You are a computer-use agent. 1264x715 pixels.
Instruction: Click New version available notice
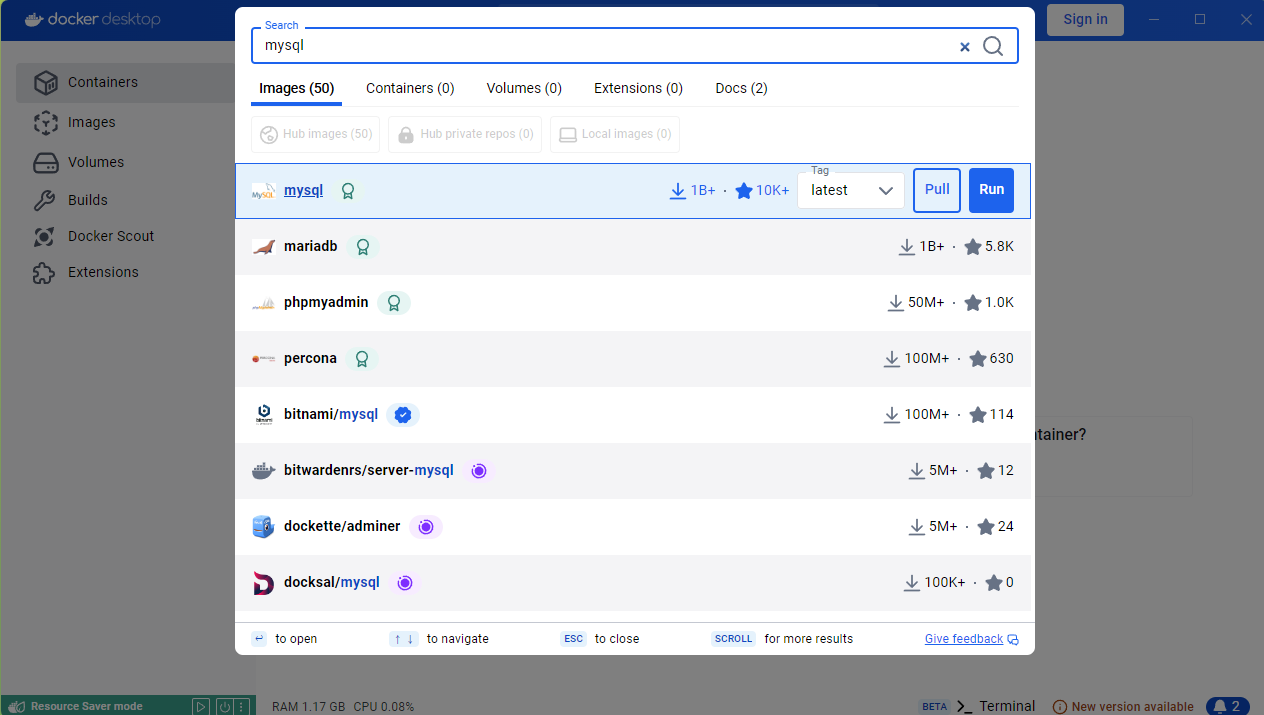(1123, 706)
